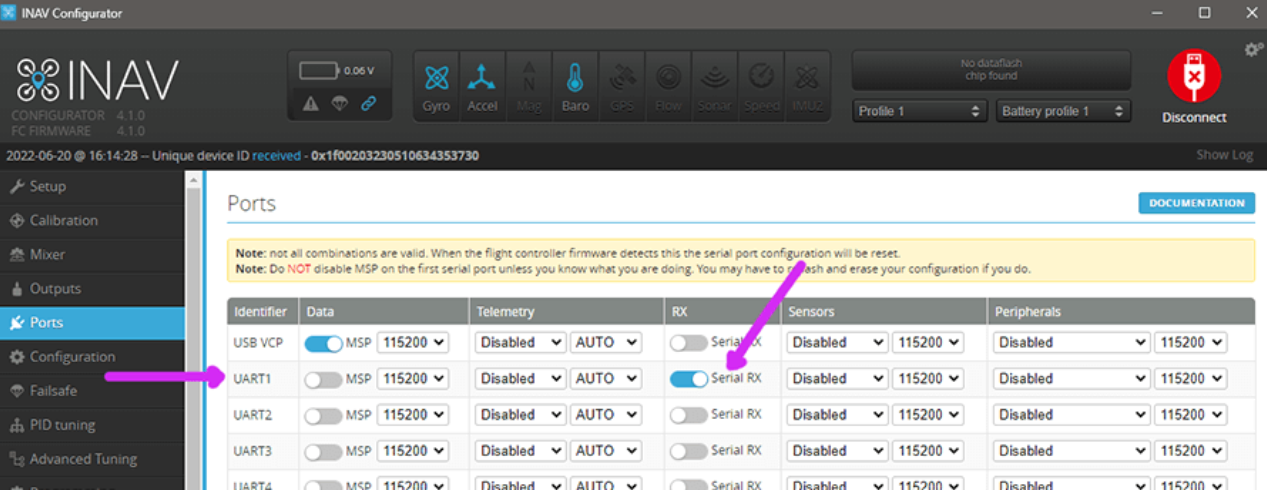Click the blue link status icon
This screenshot has height=497, width=1267.
[368, 103]
